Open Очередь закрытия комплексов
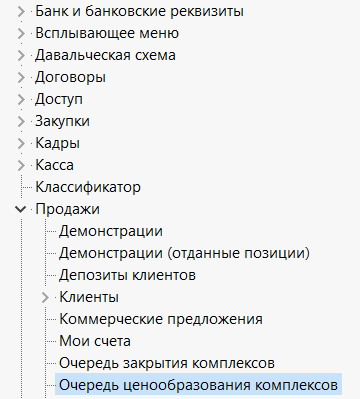 click(x=167, y=363)
